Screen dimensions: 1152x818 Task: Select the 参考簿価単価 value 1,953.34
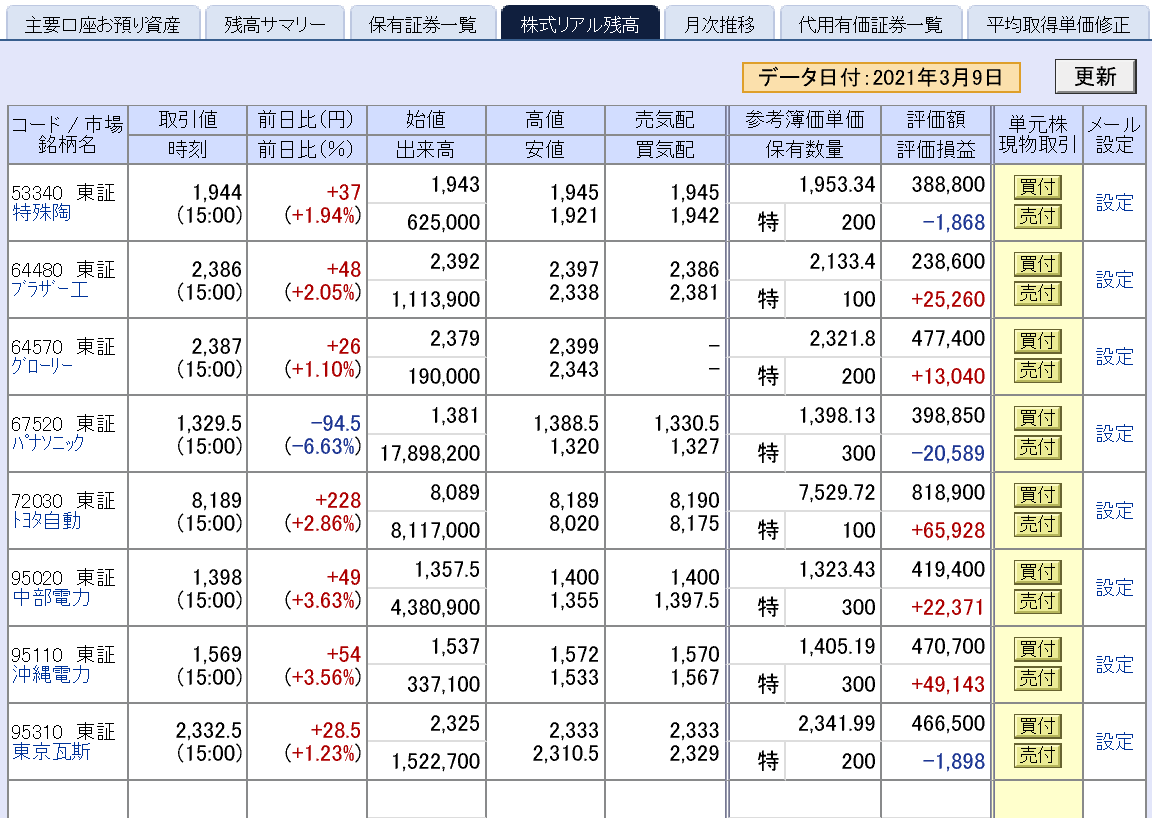(837, 184)
